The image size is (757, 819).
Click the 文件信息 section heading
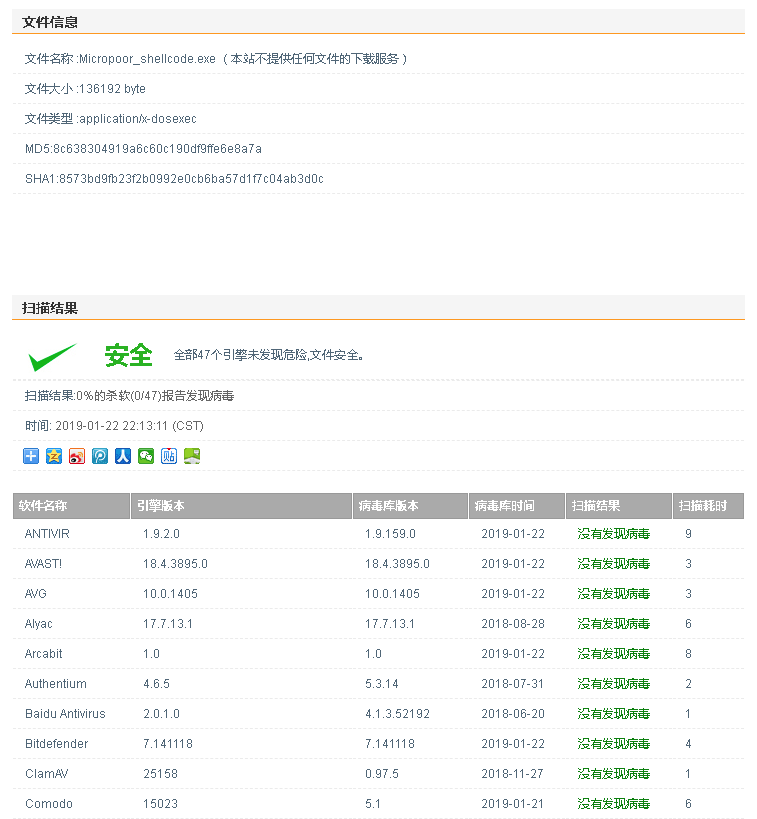(50, 22)
